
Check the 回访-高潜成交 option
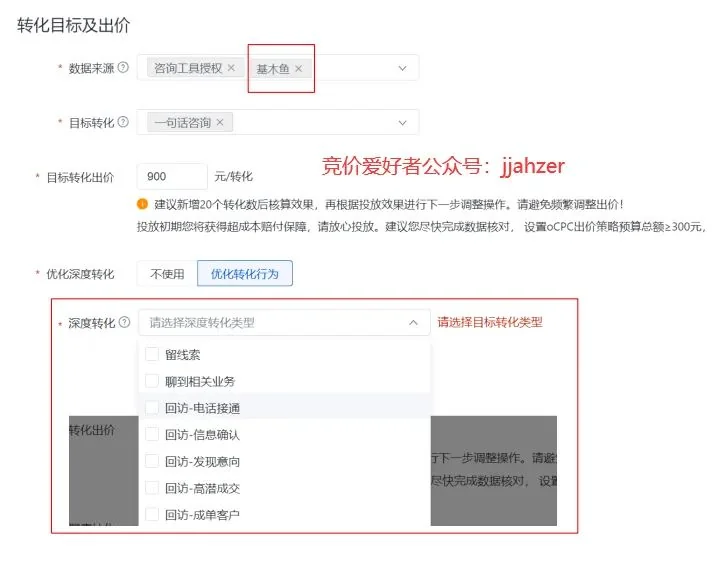click(152, 488)
